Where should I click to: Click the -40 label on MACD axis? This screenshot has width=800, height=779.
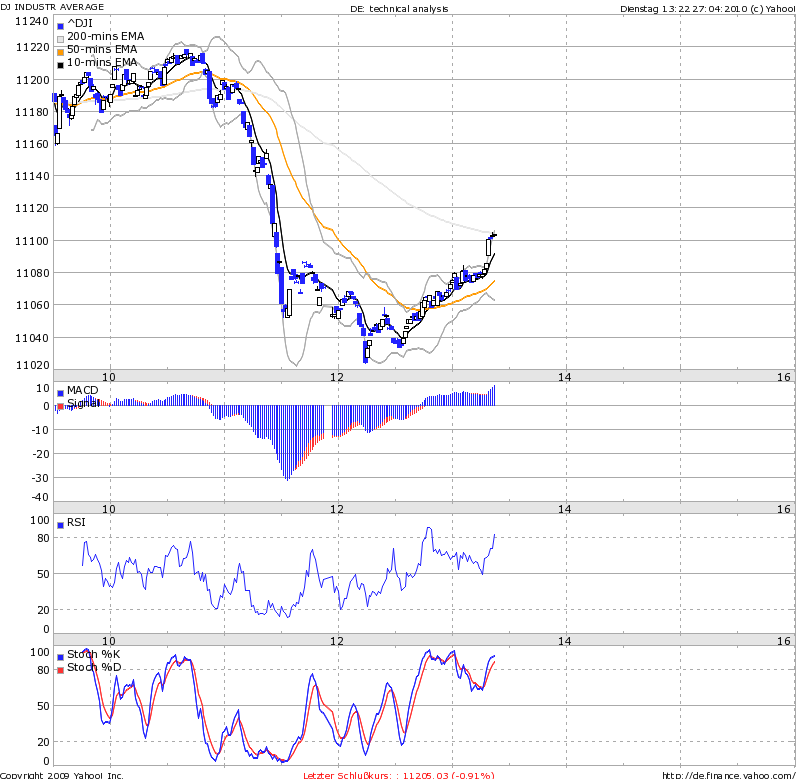(x=40, y=497)
